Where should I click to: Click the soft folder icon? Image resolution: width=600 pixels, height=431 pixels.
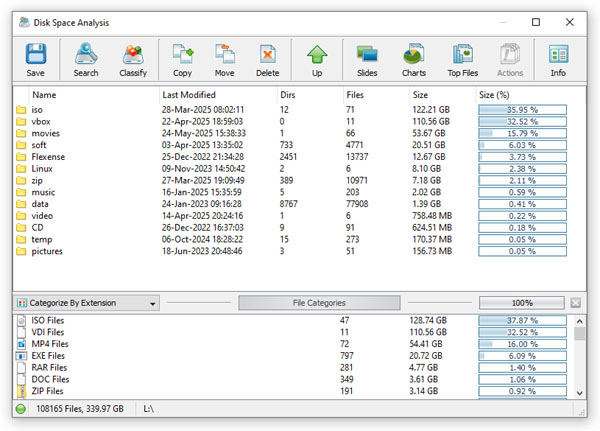(x=21, y=145)
